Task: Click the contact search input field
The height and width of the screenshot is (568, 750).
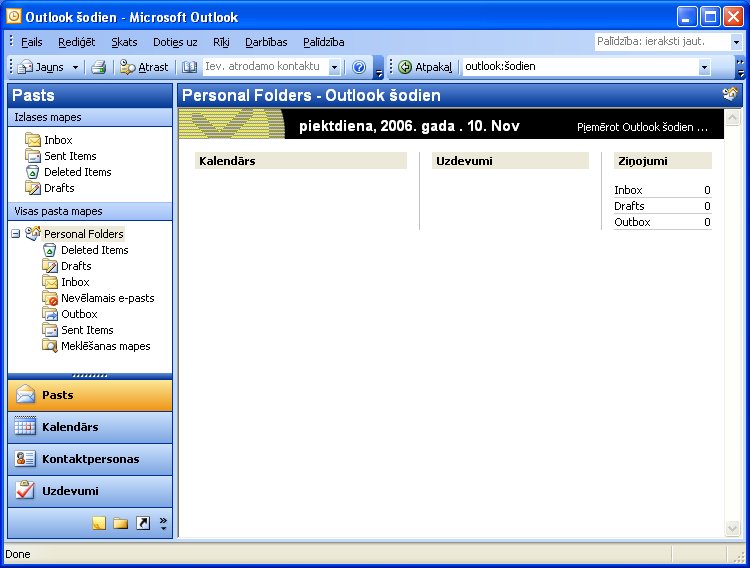Action: [266, 67]
